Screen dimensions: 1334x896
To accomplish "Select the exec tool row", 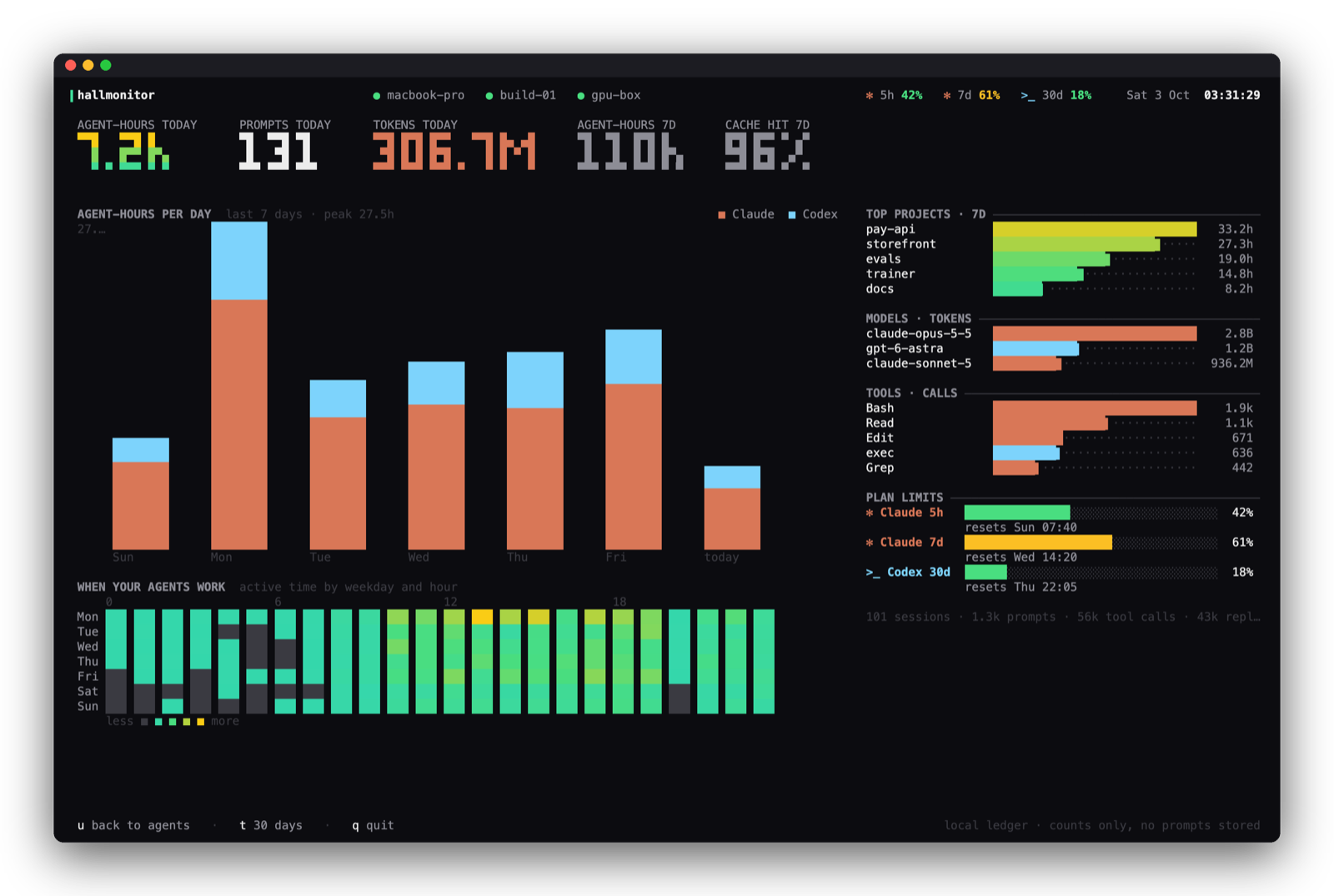I will tap(1060, 453).
